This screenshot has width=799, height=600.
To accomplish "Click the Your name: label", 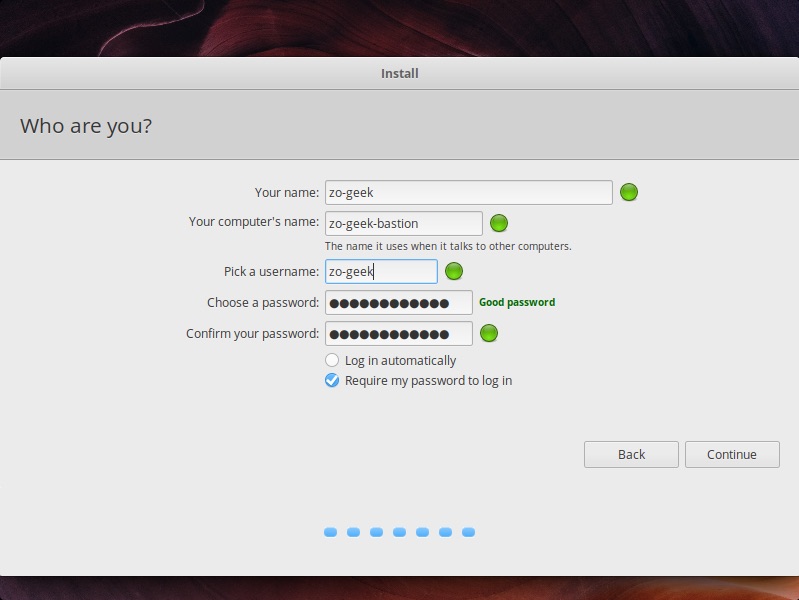I will click(x=287, y=193).
